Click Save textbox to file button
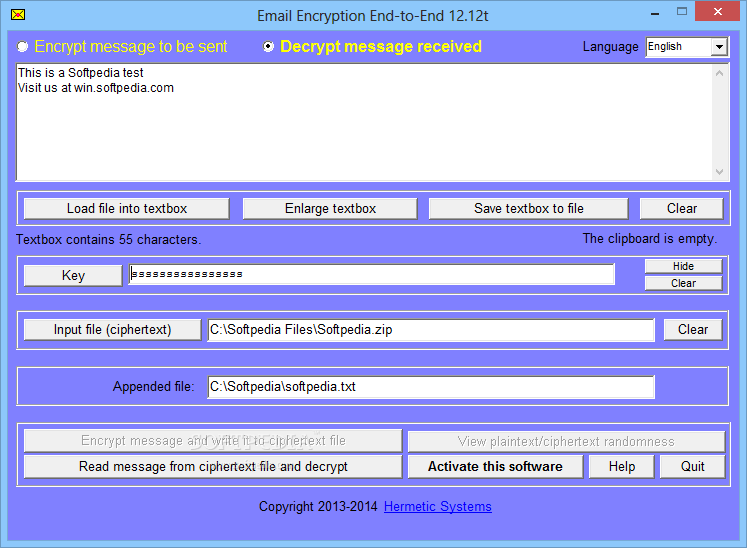The image size is (747, 548). [528, 209]
